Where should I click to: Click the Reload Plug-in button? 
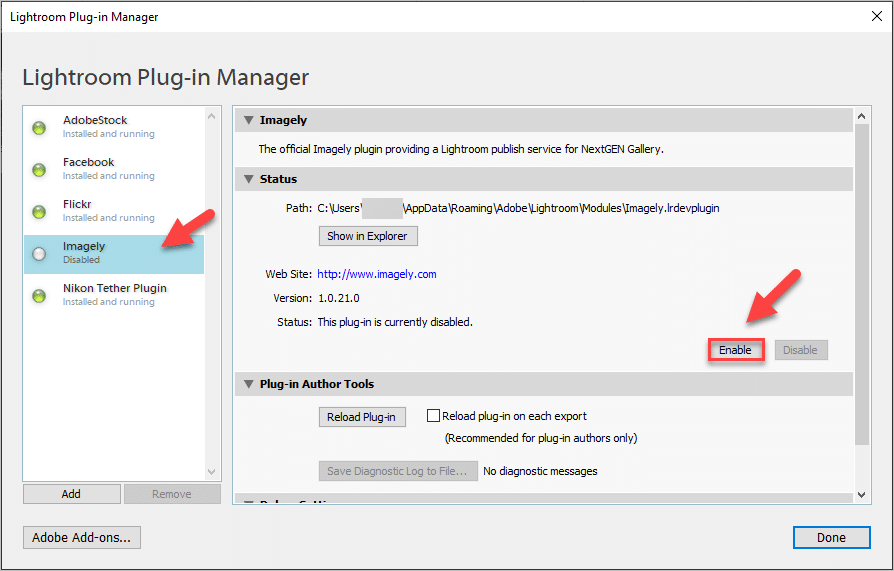tap(362, 417)
